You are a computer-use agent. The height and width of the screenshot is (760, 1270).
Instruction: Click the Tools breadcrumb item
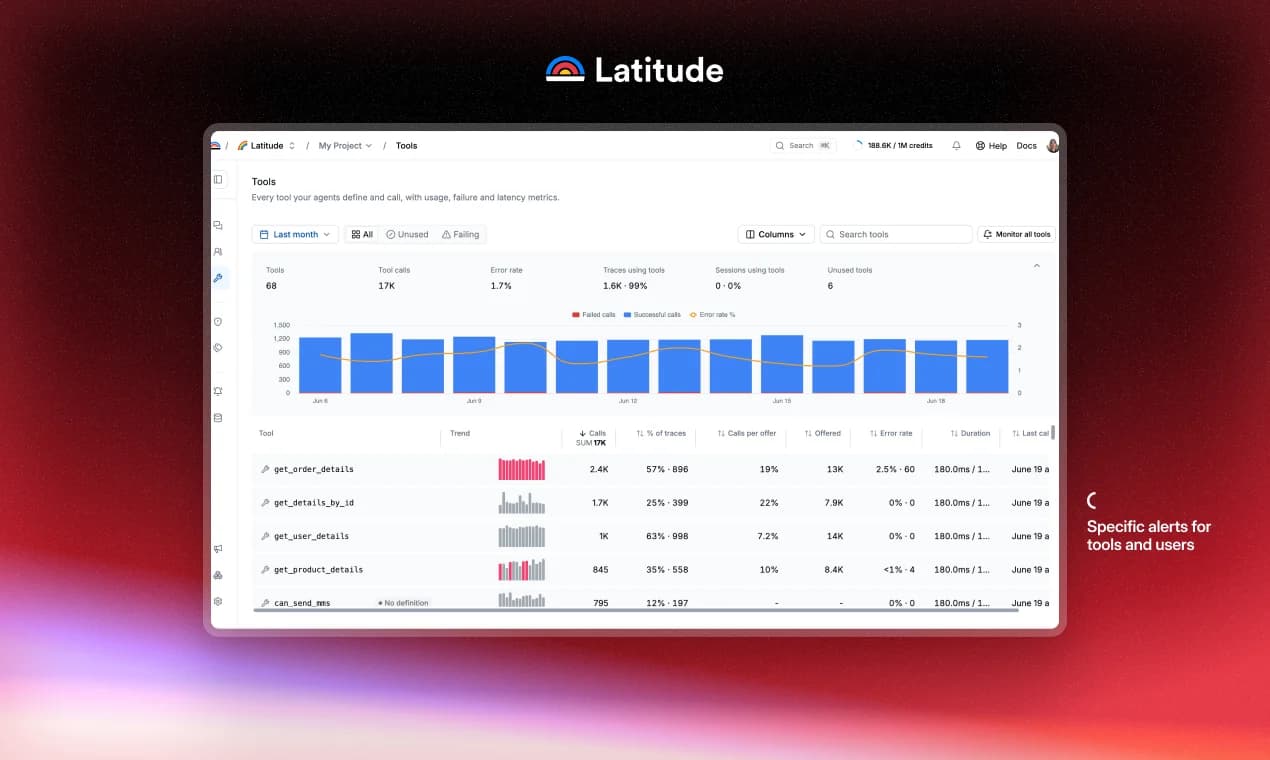click(x=406, y=145)
